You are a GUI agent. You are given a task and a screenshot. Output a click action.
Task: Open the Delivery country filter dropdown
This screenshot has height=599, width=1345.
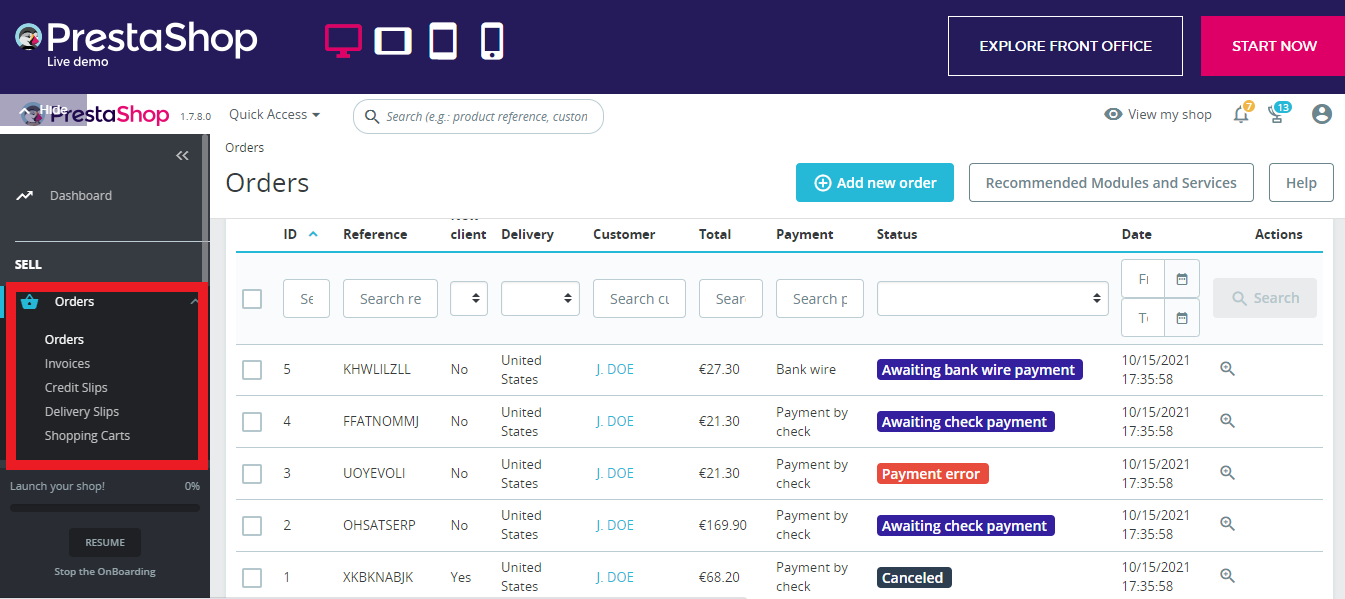click(x=540, y=298)
